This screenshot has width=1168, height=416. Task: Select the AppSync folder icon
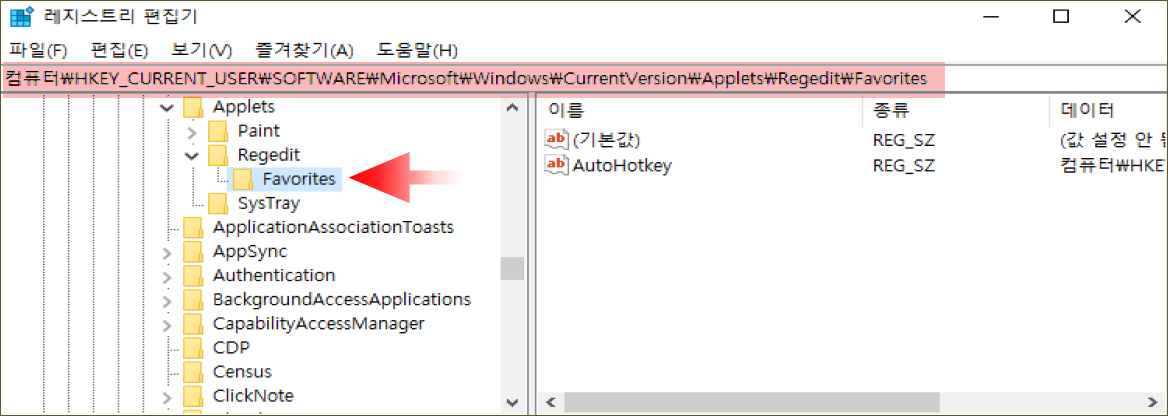coord(193,252)
